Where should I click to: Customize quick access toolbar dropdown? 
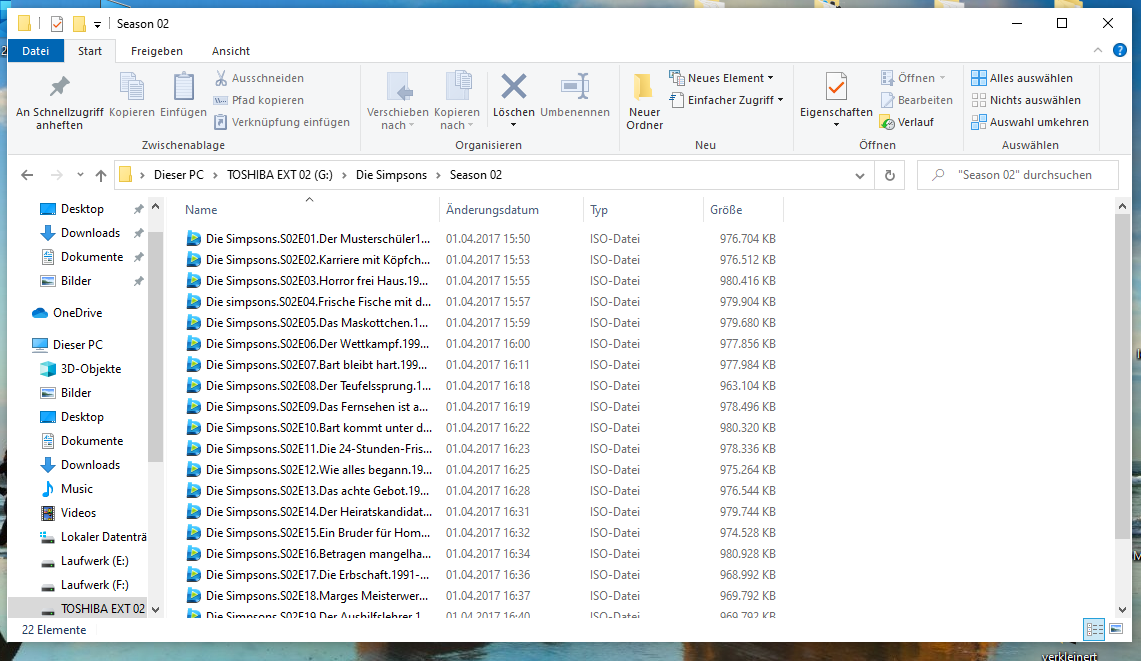point(98,25)
